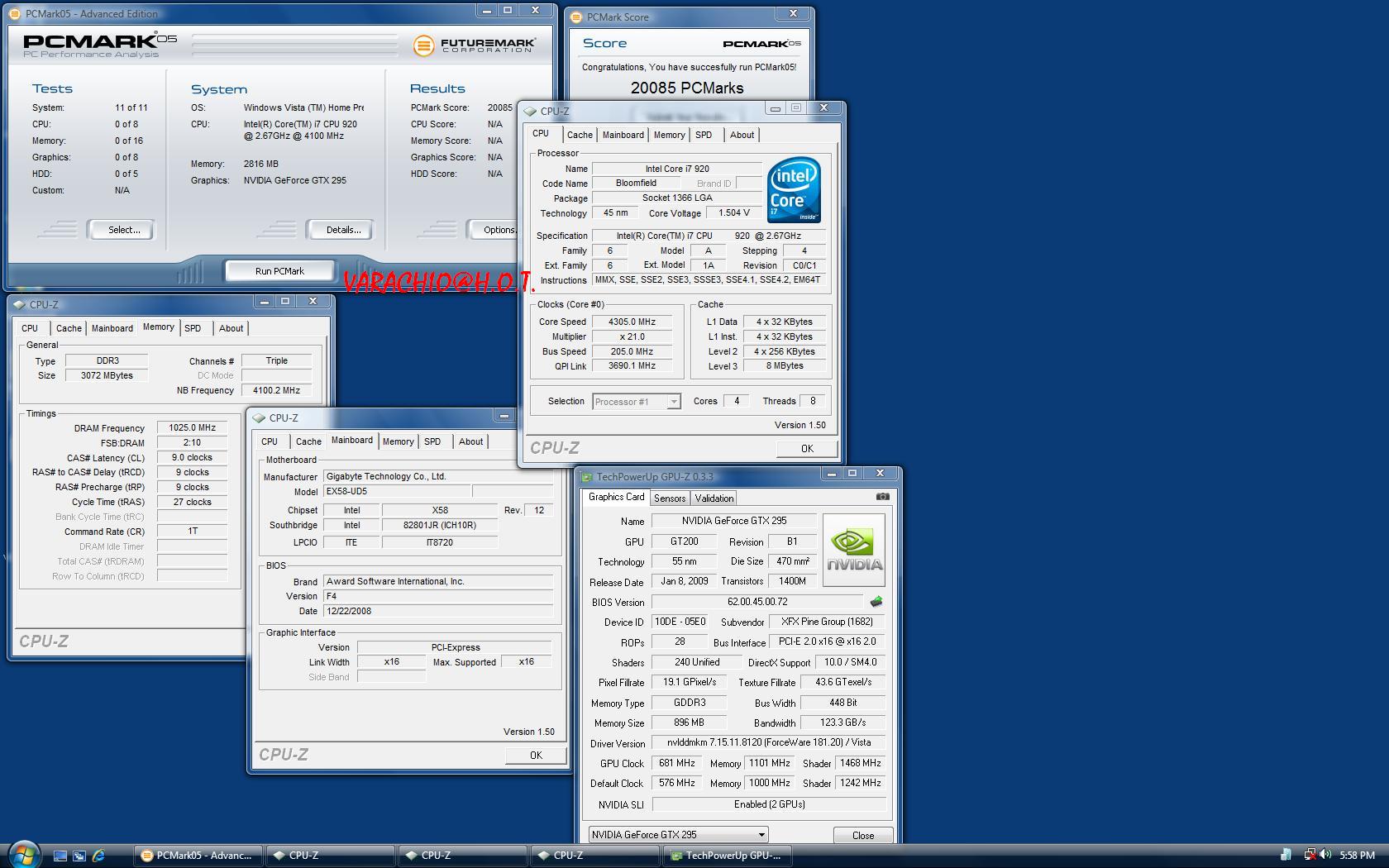
Task: Click the BIOS save chip icon in GPU-Z
Action: tap(876, 602)
